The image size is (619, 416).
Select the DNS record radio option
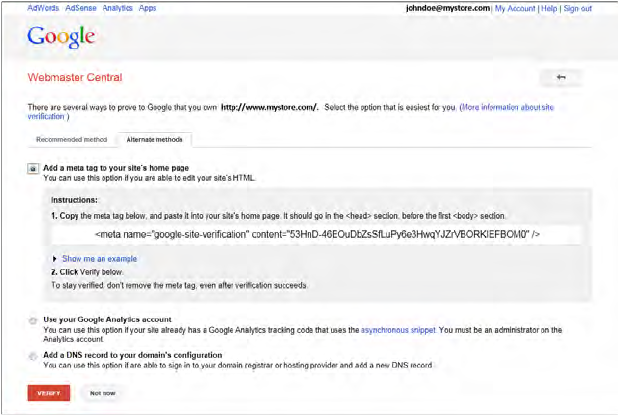click(34, 355)
